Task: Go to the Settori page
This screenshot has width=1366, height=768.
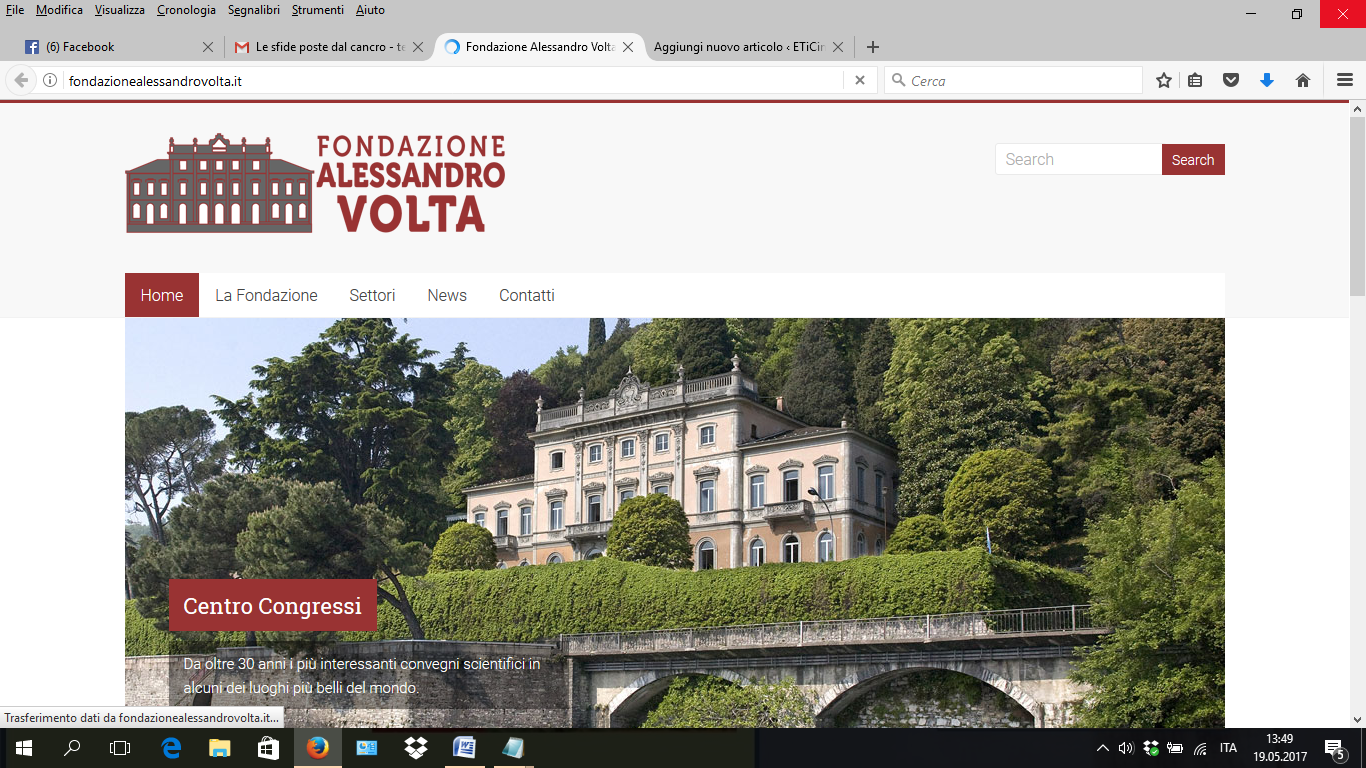Action: [372, 296]
